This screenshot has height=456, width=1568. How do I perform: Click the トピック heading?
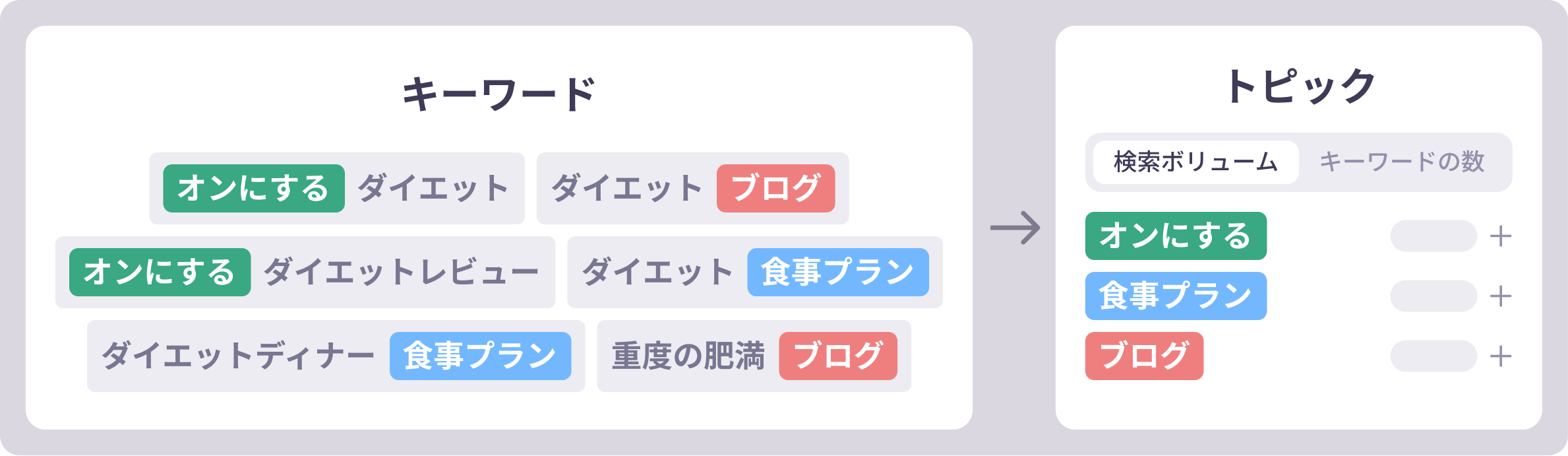pos(1298,86)
